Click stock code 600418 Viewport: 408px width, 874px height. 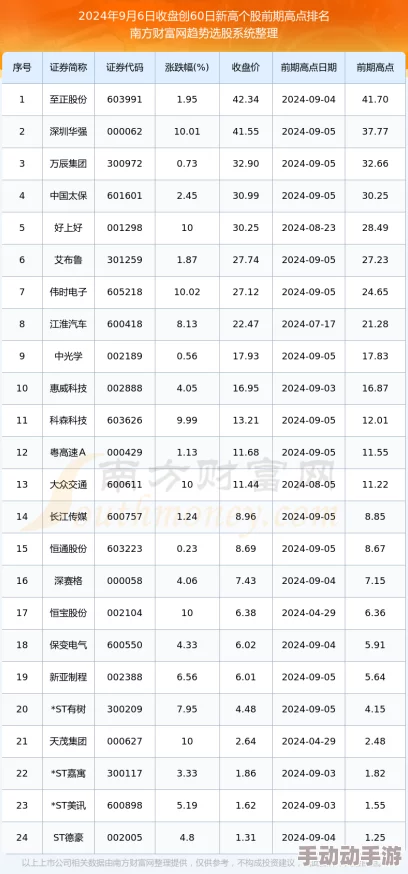point(125,324)
